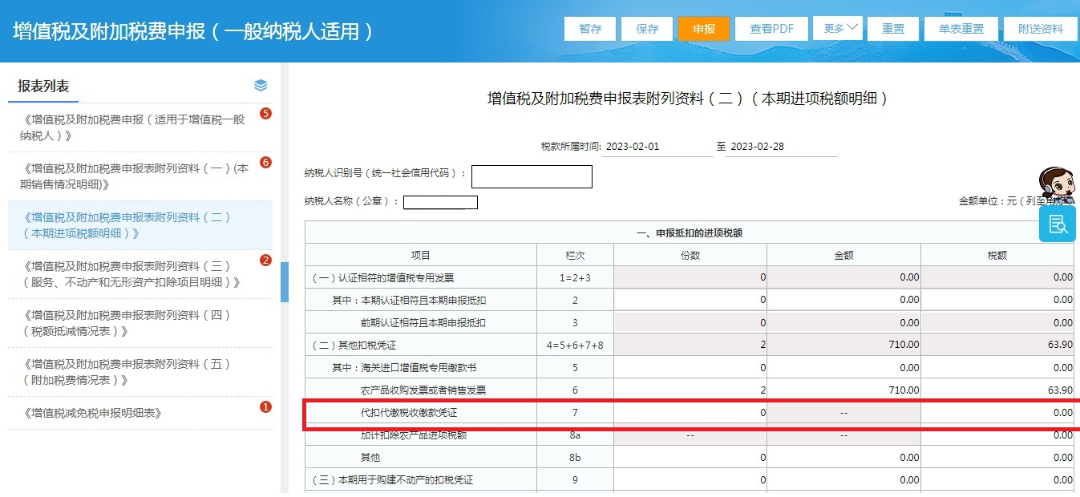This screenshot has height=497, width=1080.
Task: Click the 税额 cell in row 8a
Action: click(x=999, y=435)
